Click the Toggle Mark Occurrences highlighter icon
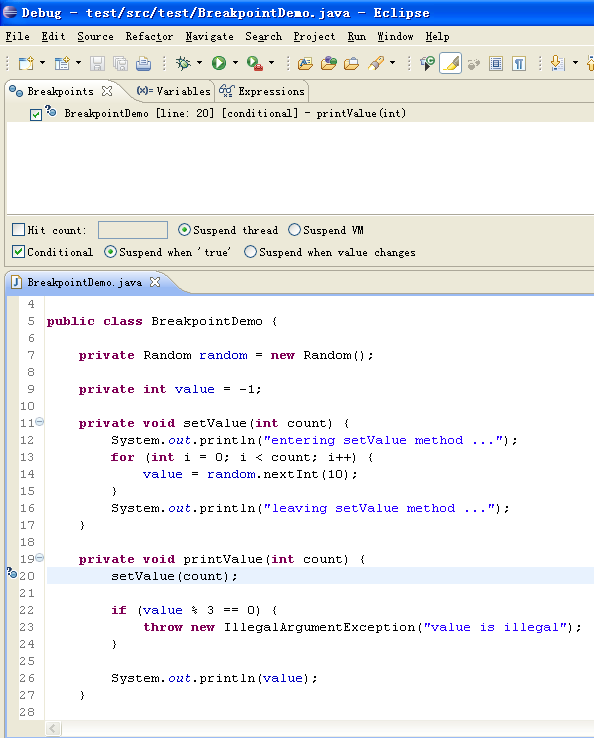Viewport: 594px width, 738px height. click(x=450, y=63)
